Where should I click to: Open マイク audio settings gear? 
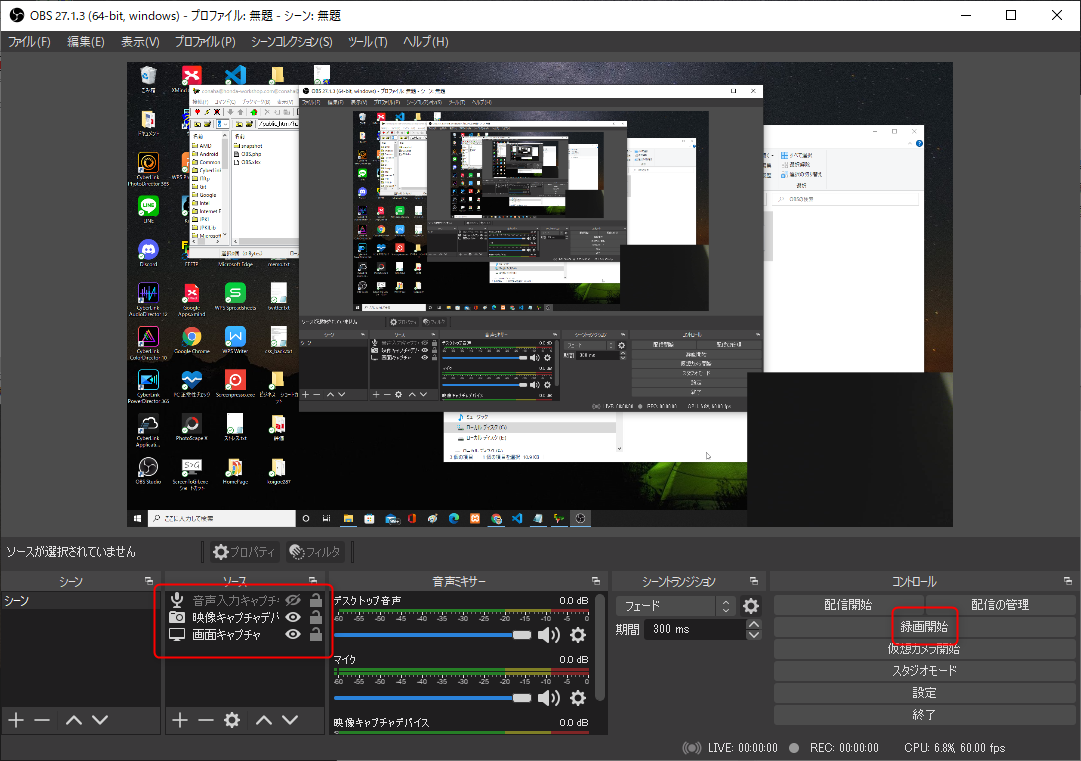tap(578, 698)
